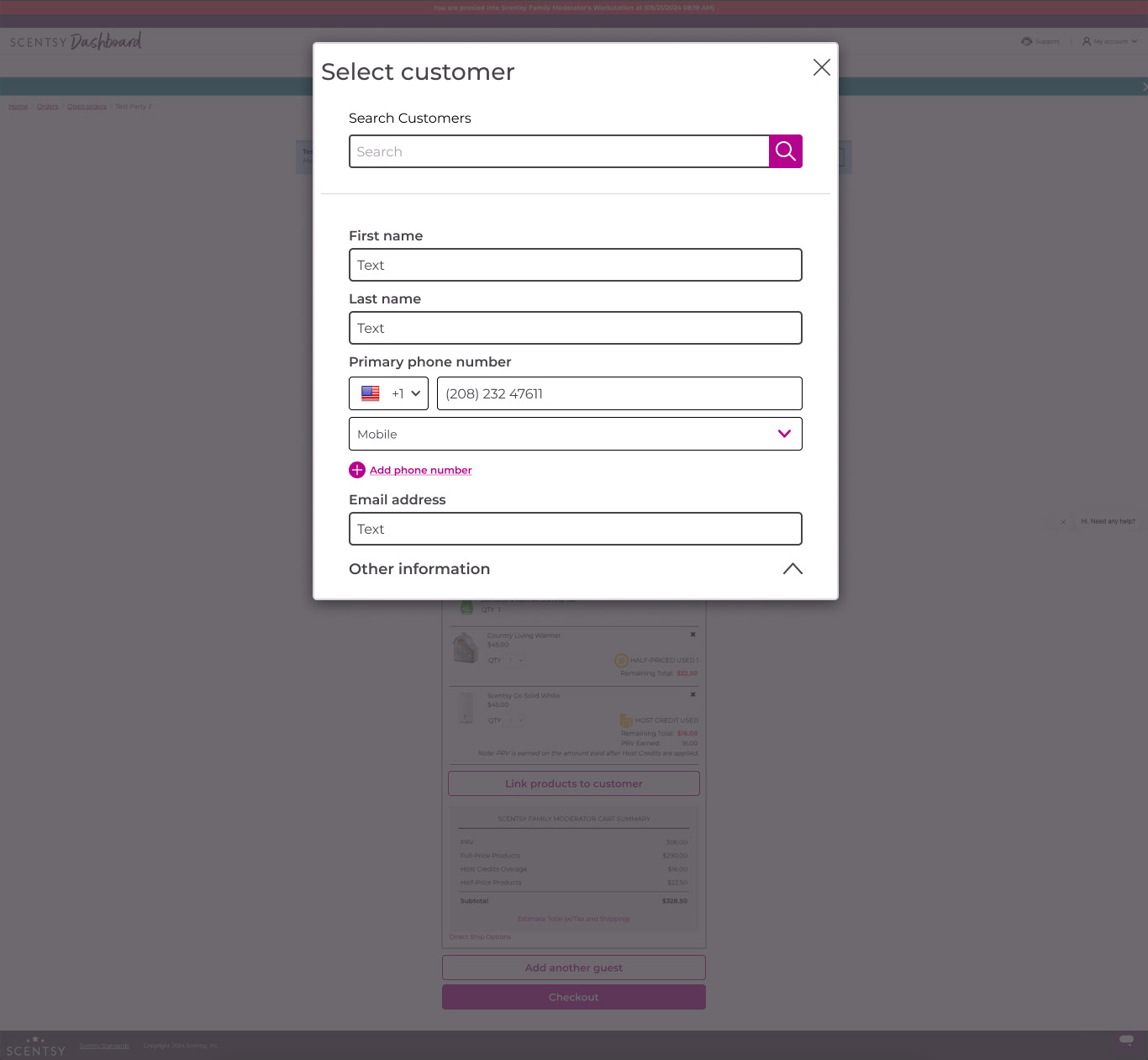Click the PRV 306.00 value
Screen dimensions: 1148x1060
click(677, 842)
